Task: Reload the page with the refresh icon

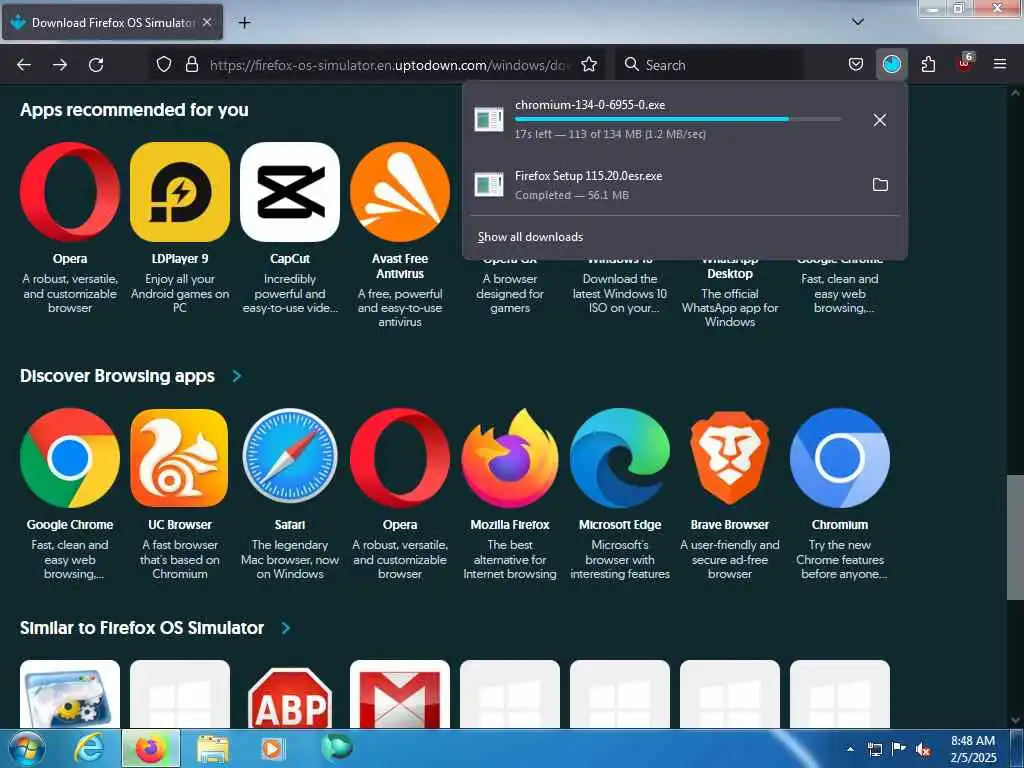Action: tap(96, 65)
